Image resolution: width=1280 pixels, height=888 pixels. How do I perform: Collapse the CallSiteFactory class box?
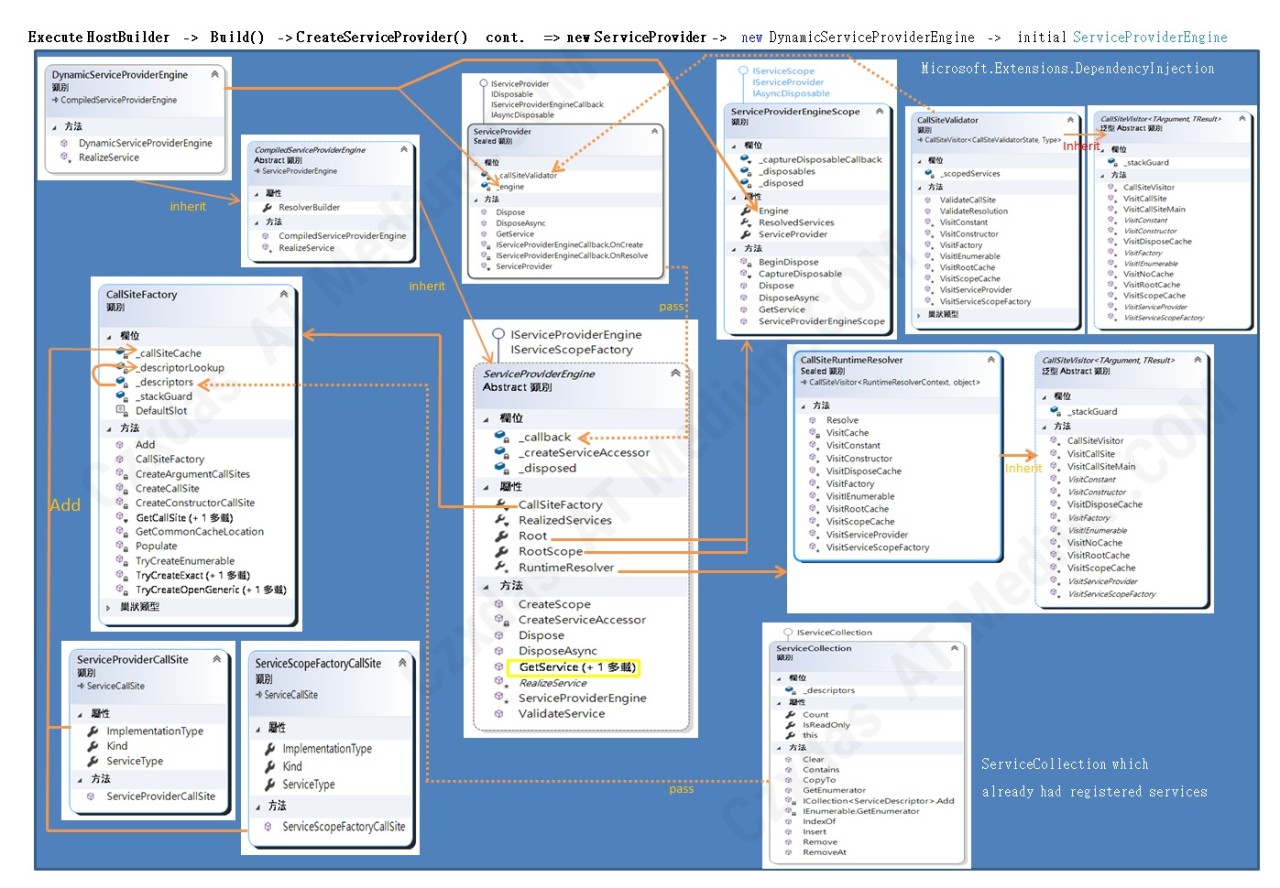[284, 295]
